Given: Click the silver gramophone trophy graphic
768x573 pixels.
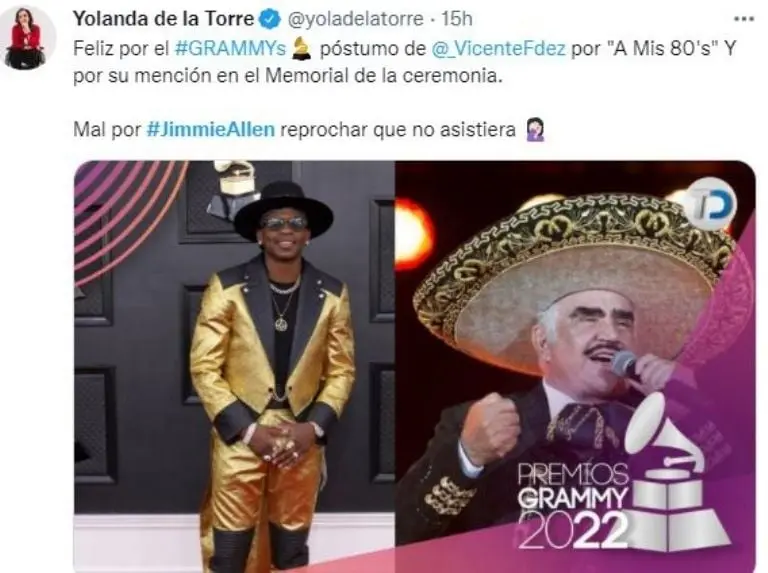Looking at the screenshot, I should coord(677,473).
